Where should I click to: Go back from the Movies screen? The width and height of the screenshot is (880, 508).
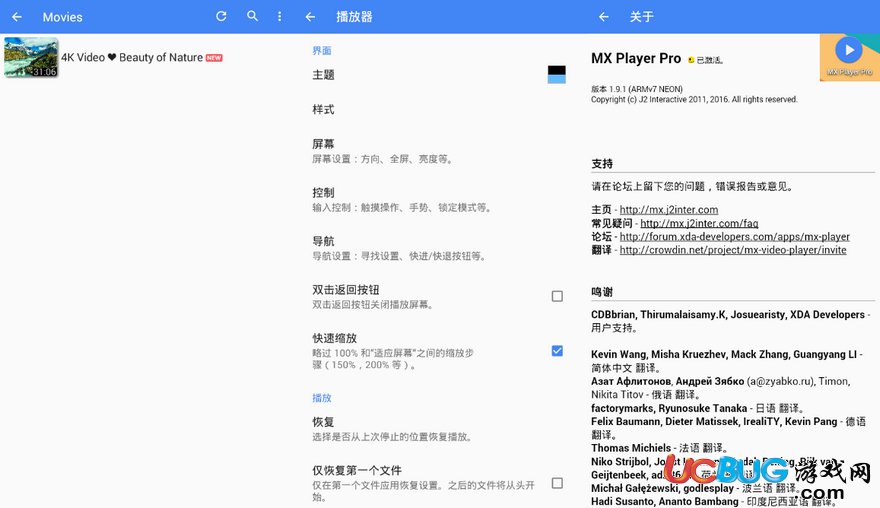click(x=17, y=17)
